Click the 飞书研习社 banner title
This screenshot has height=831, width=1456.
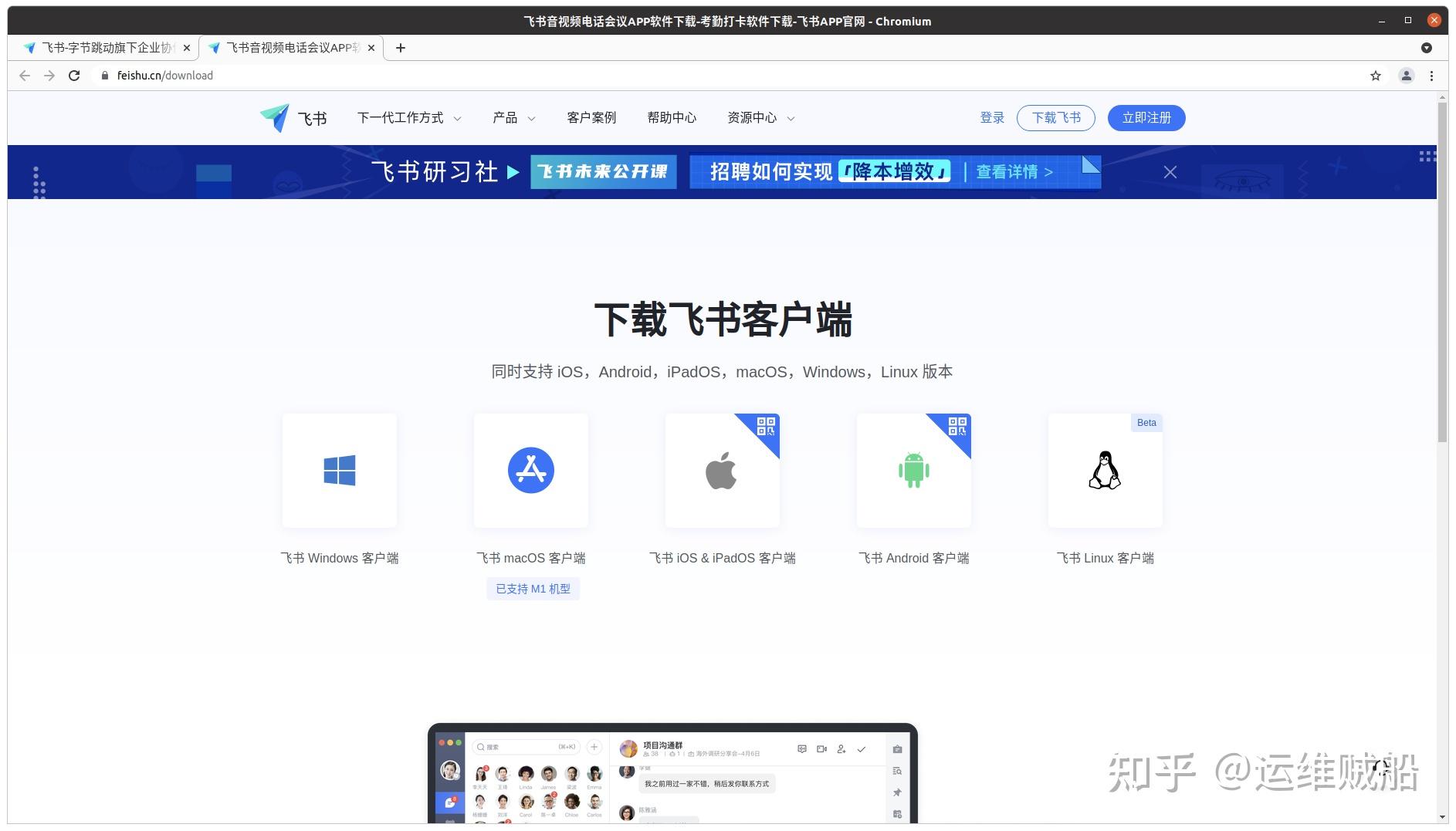tap(435, 171)
